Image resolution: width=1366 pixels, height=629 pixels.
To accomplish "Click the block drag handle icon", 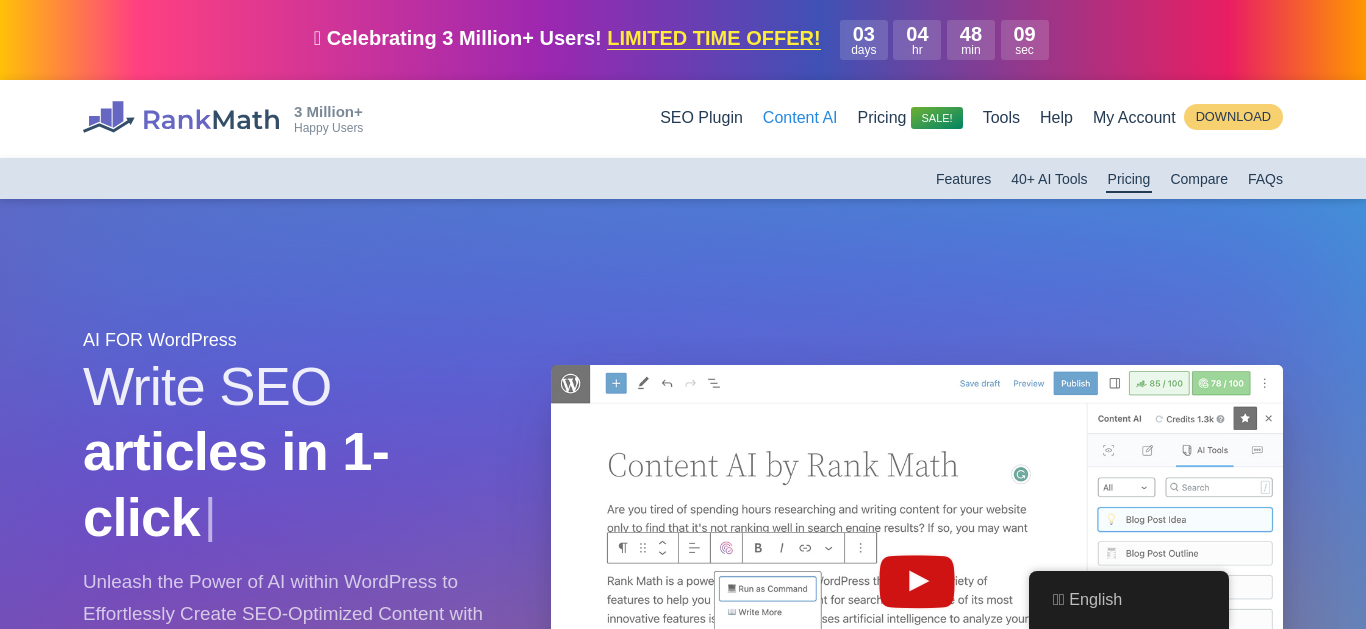I will coord(643,548).
